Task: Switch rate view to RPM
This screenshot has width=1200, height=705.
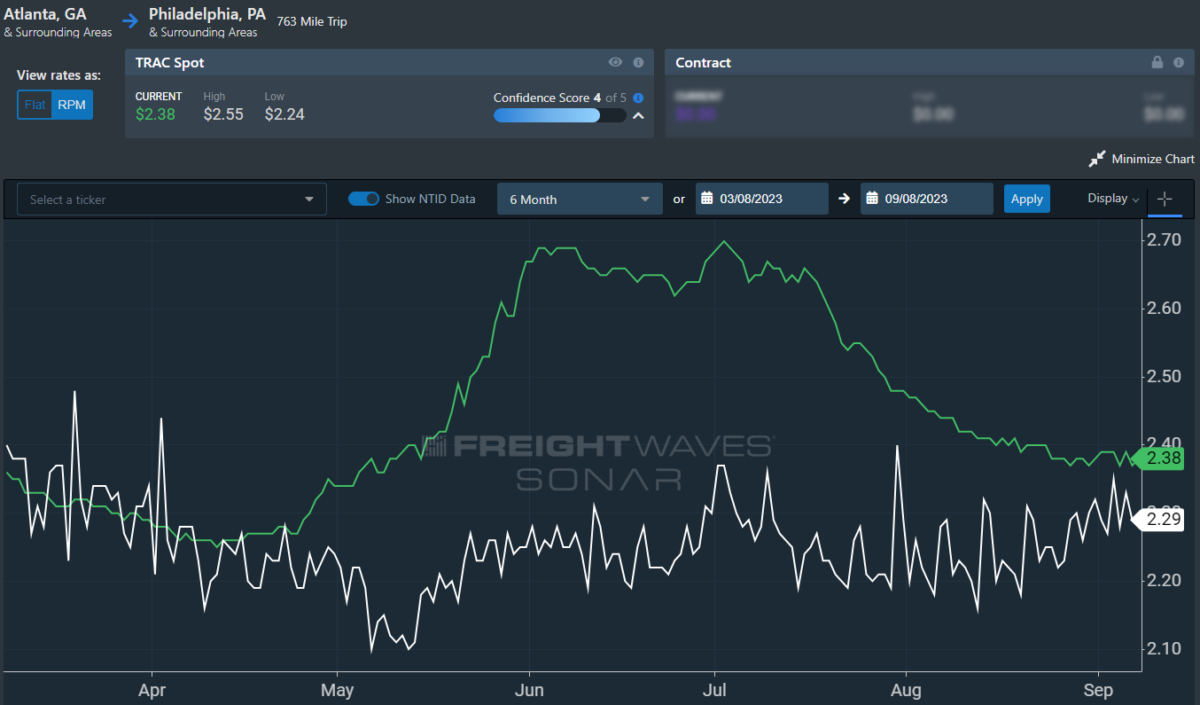Action: [72, 105]
